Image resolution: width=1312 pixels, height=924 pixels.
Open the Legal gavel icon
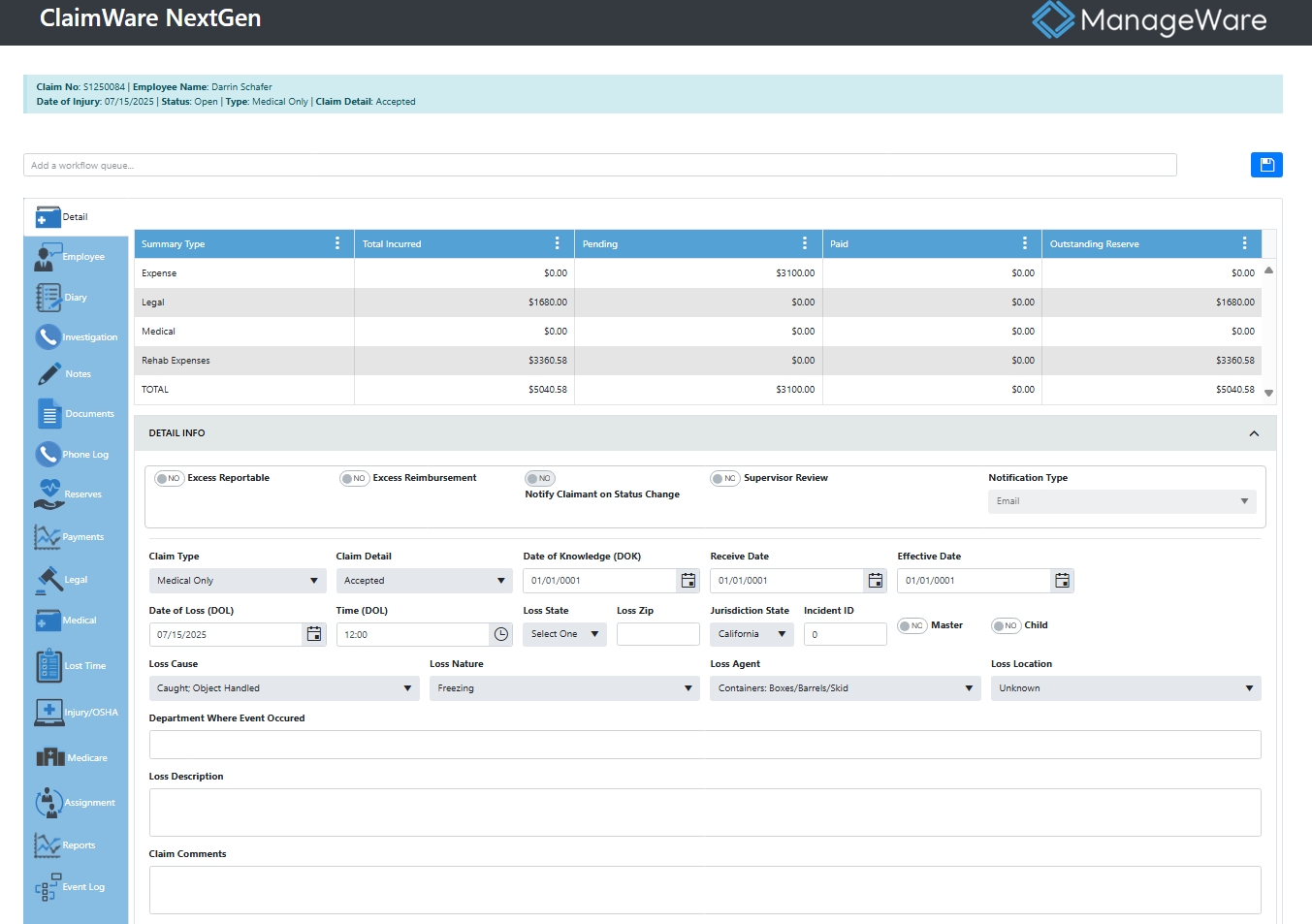pyautogui.click(x=48, y=580)
